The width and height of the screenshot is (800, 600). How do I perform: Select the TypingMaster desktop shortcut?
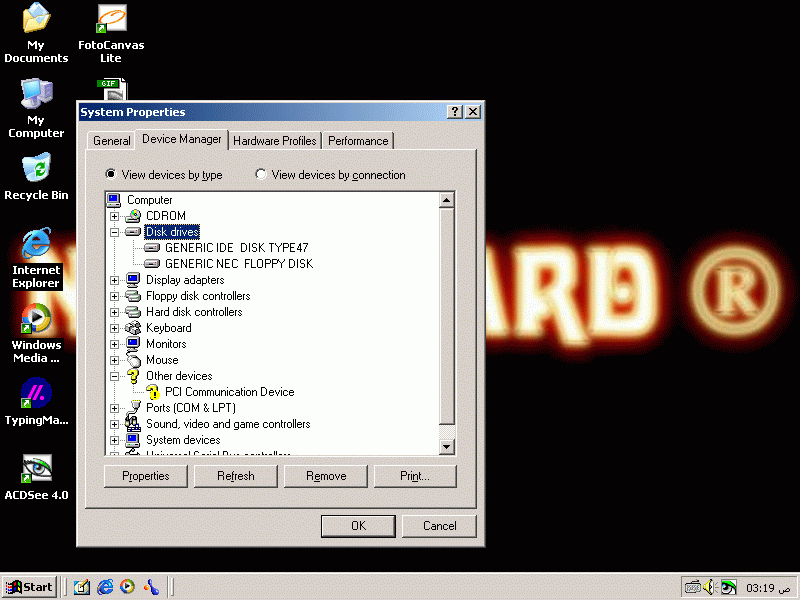click(36, 402)
